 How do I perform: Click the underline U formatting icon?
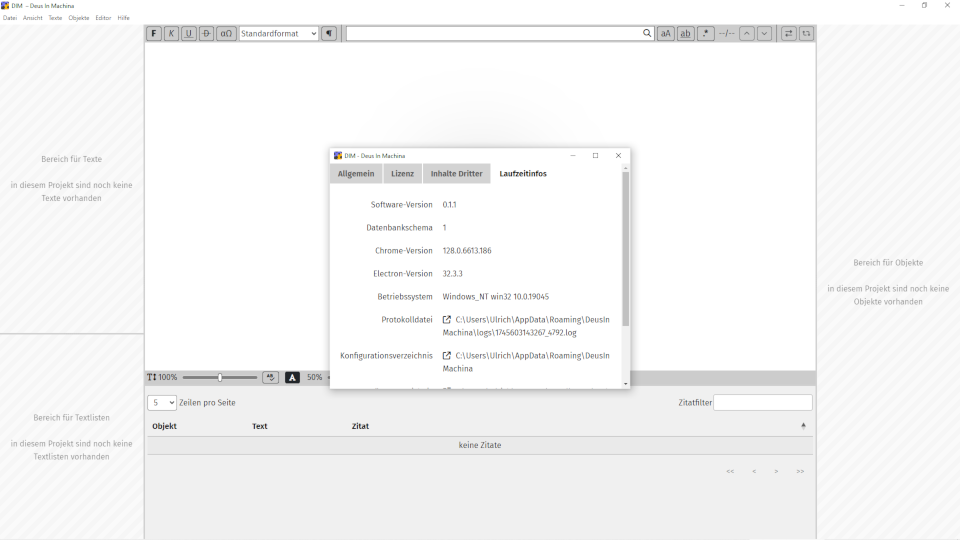(189, 34)
